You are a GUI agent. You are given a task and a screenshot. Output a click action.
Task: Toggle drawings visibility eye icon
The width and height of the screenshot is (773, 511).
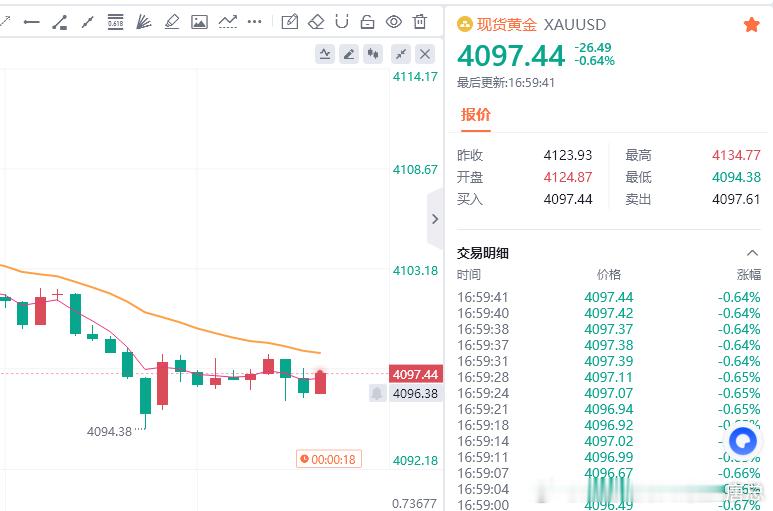[393, 22]
